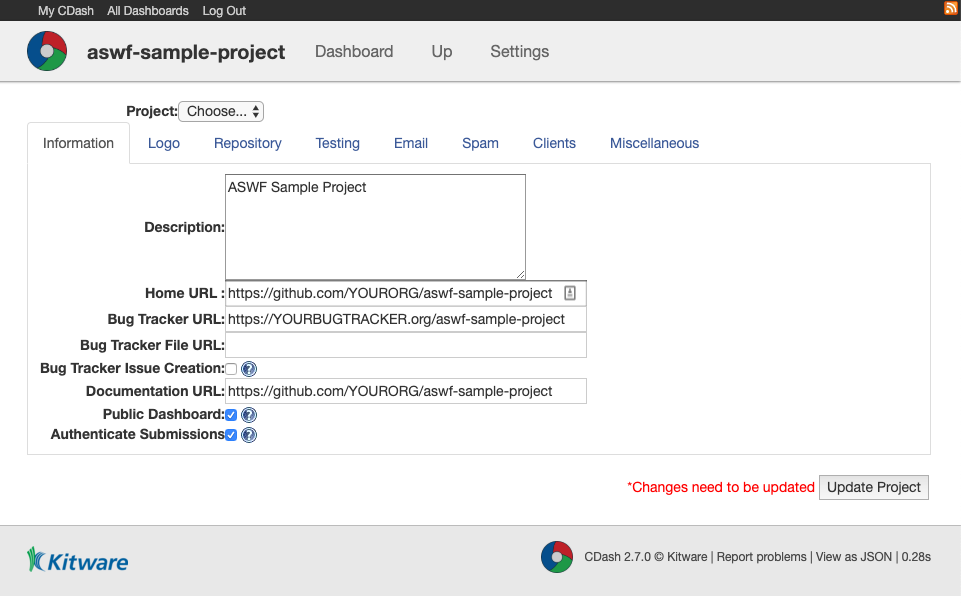Click Report problems link in footer
The image size is (961, 605).
point(761,557)
